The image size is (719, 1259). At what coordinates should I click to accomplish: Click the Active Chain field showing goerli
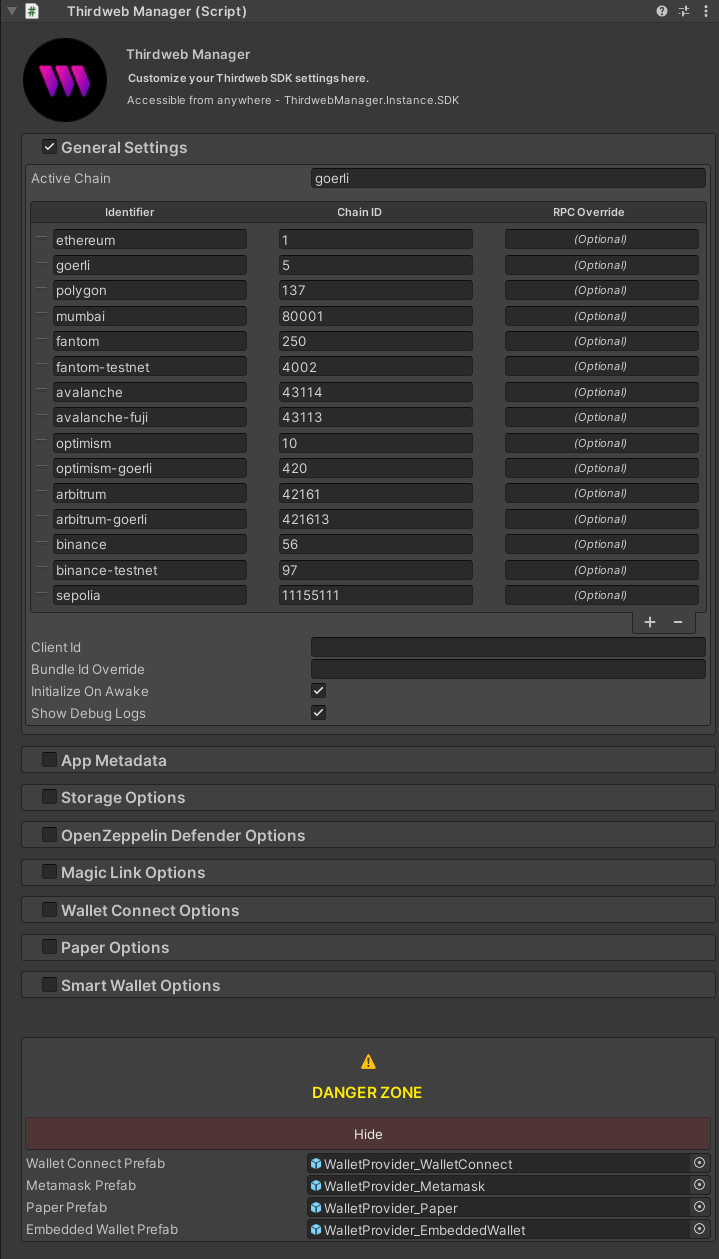pos(508,178)
